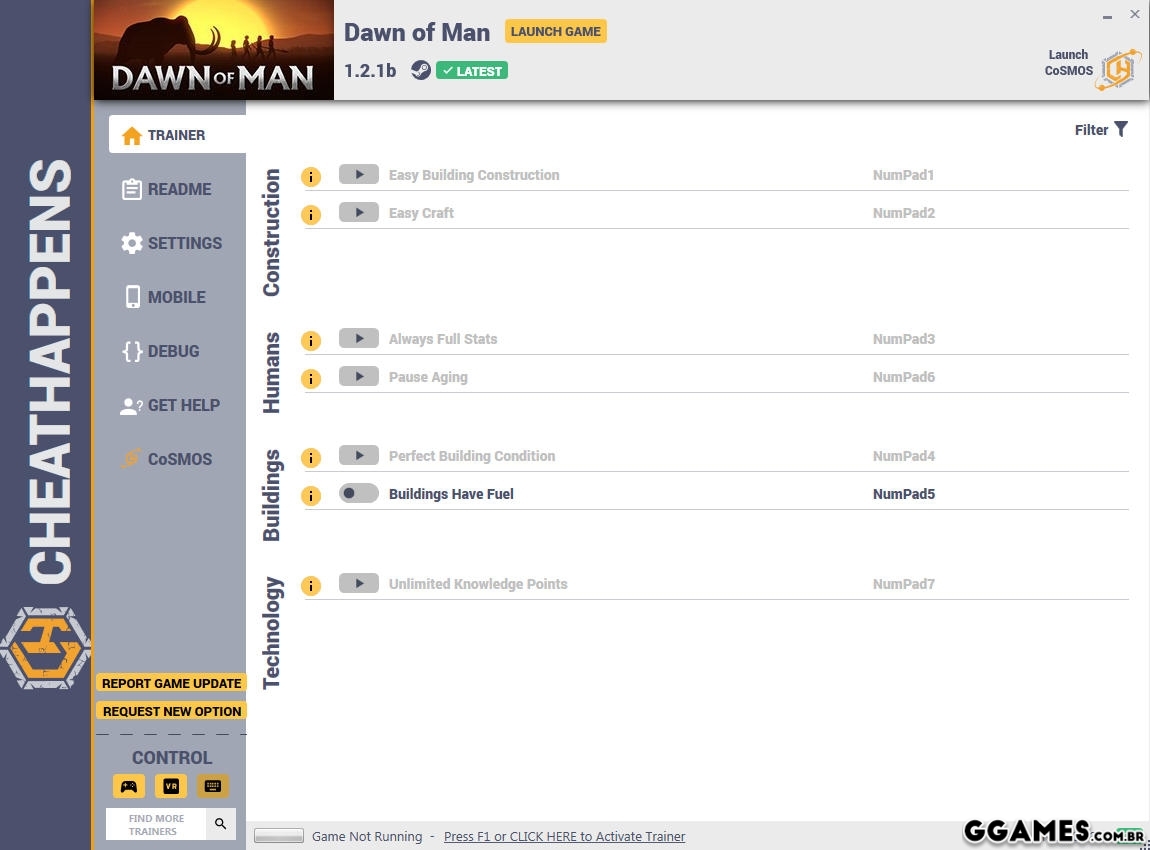Select the keyboard control icon
The width and height of the screenshot is (1150, 850).
212,786
